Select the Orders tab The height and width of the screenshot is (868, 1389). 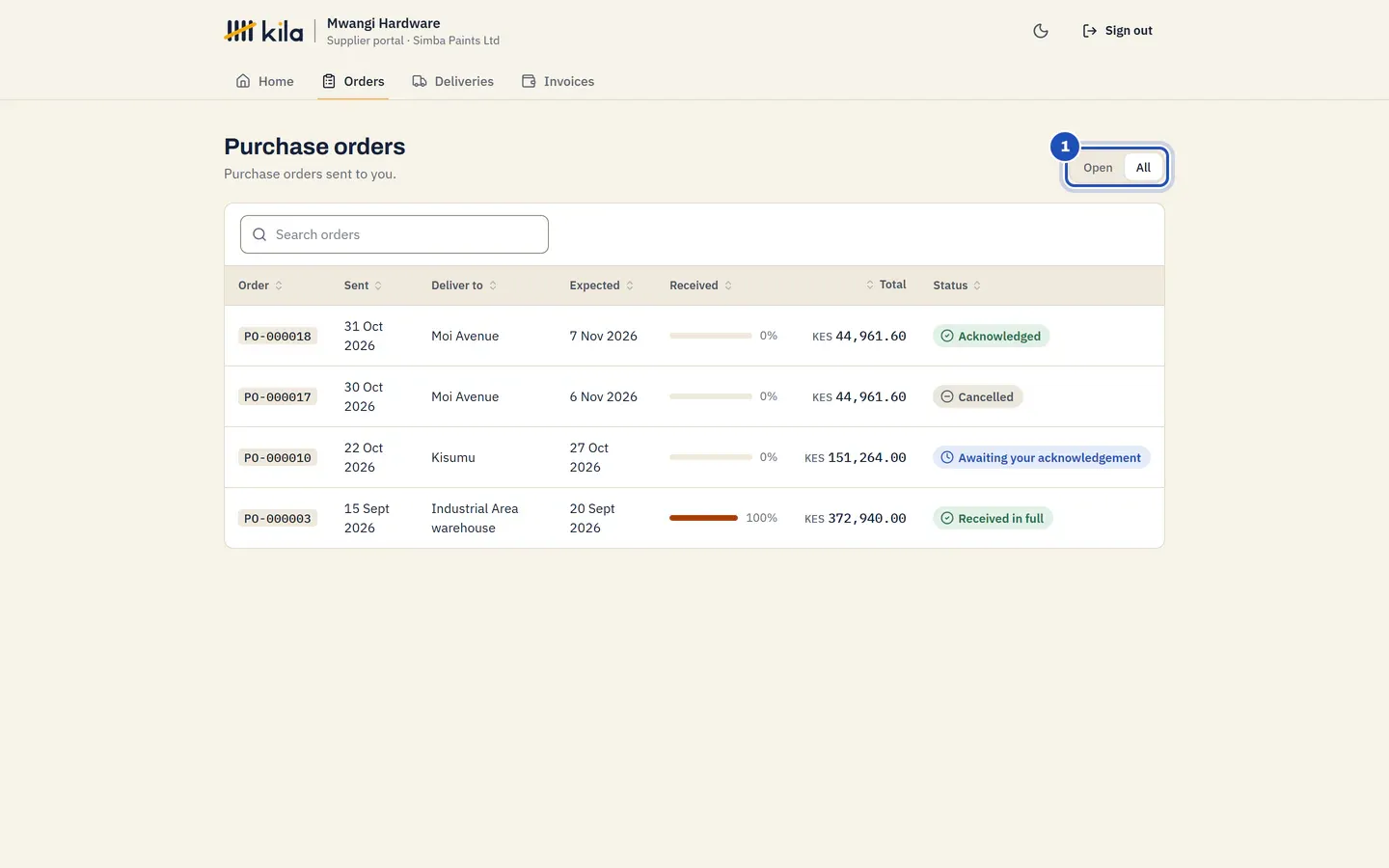pos(353,81)
